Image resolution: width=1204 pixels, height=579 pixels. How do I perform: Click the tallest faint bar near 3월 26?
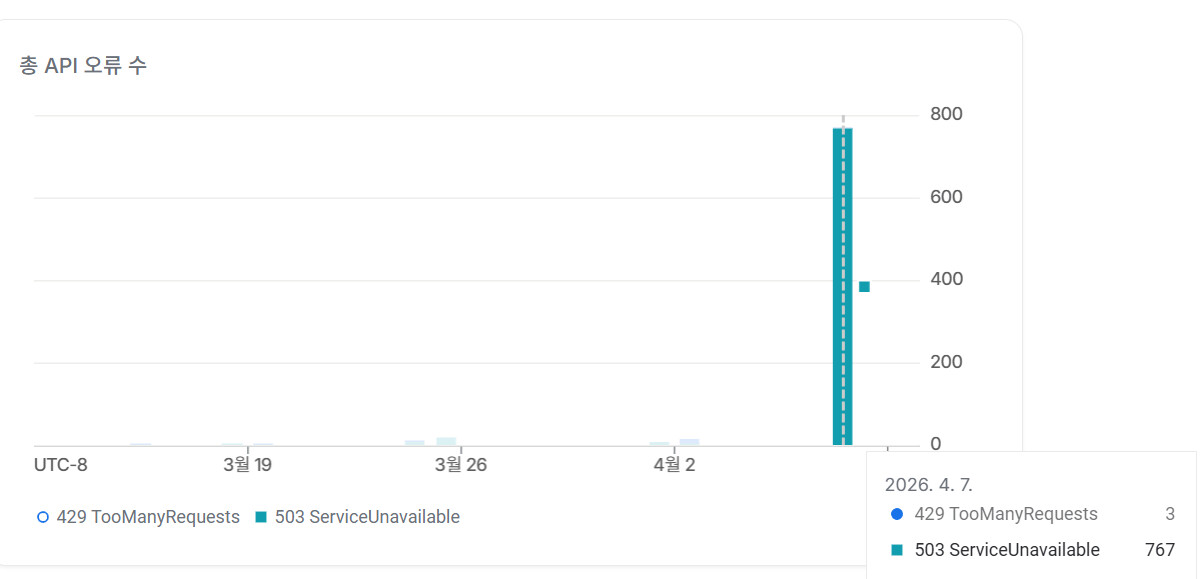[446, 441]
